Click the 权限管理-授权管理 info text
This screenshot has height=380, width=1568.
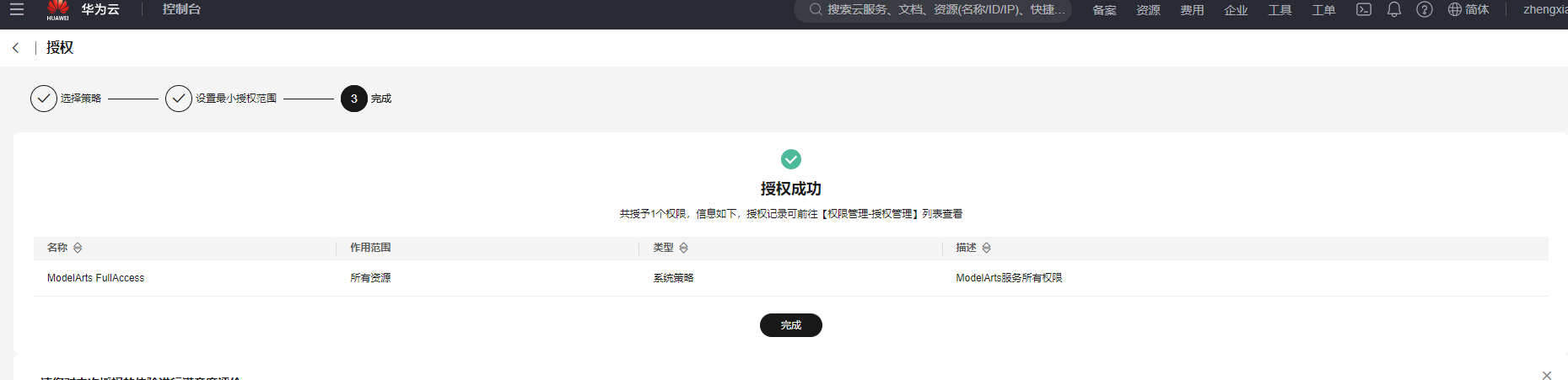[x=870, y=214]
